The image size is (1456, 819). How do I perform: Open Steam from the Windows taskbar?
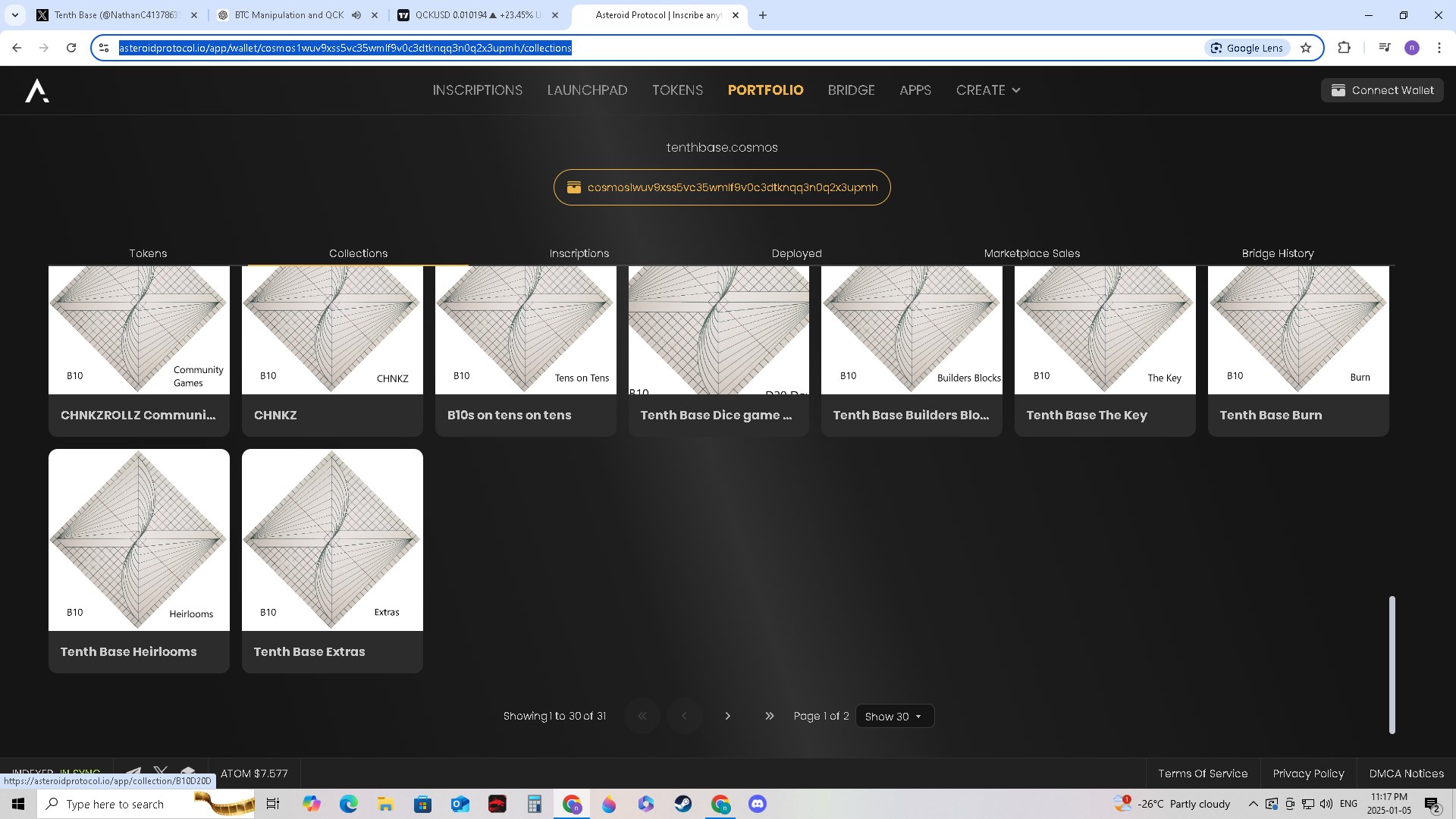tap(683, 804)
